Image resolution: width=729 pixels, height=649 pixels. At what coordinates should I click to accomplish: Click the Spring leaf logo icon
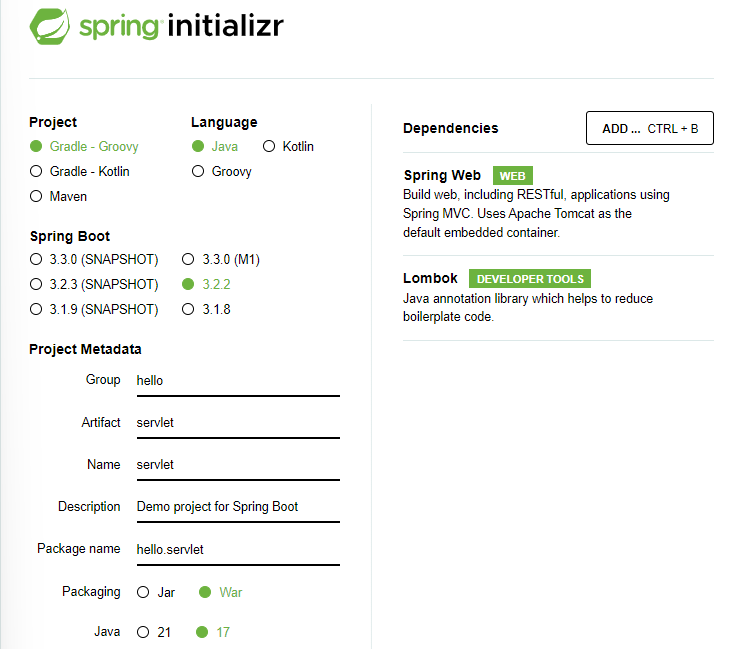[50, 26]
